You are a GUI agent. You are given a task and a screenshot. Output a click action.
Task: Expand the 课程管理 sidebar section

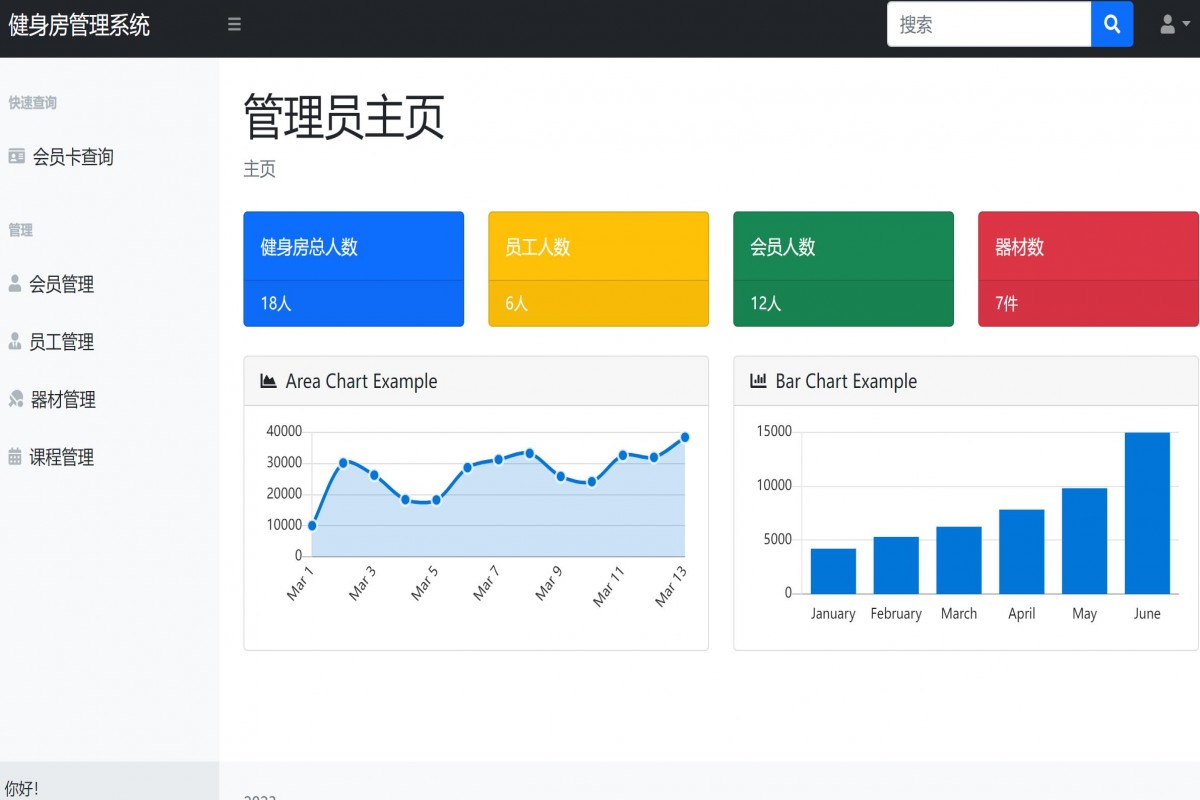click(65, 457)
